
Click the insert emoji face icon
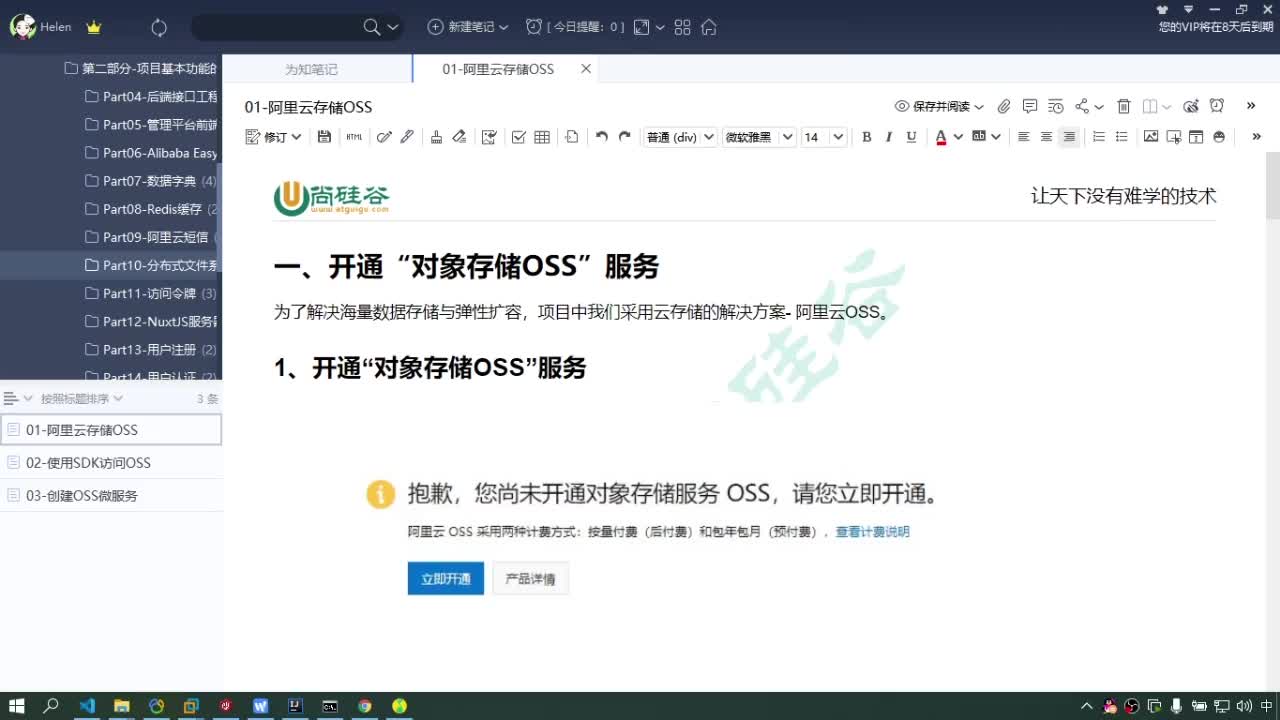click(1219, 137)
